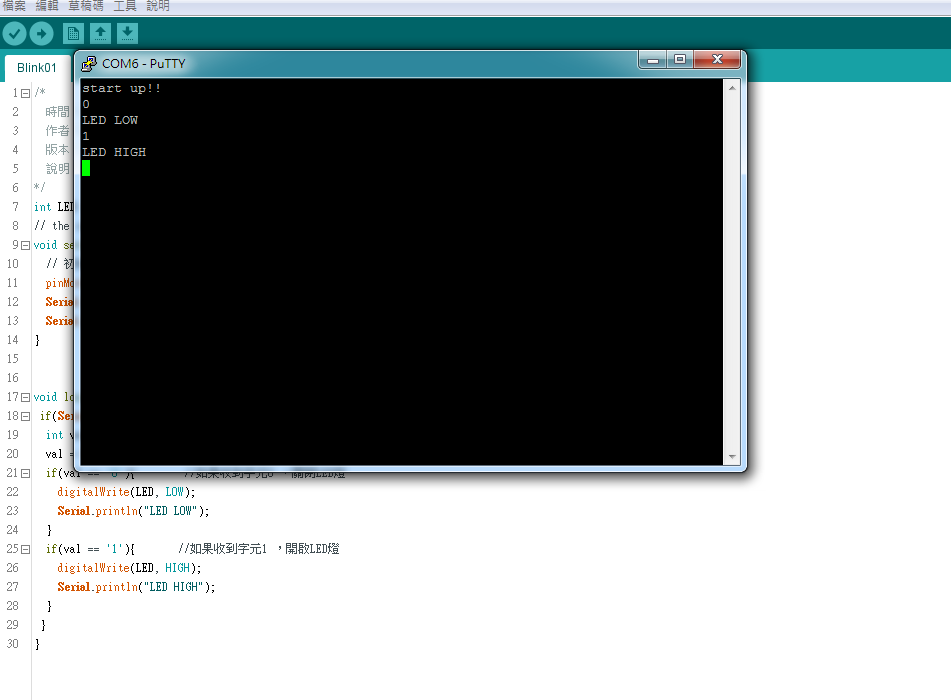951x700 pixels.
Task: Open a sketch using the Open icon
Action: (100, 33)
